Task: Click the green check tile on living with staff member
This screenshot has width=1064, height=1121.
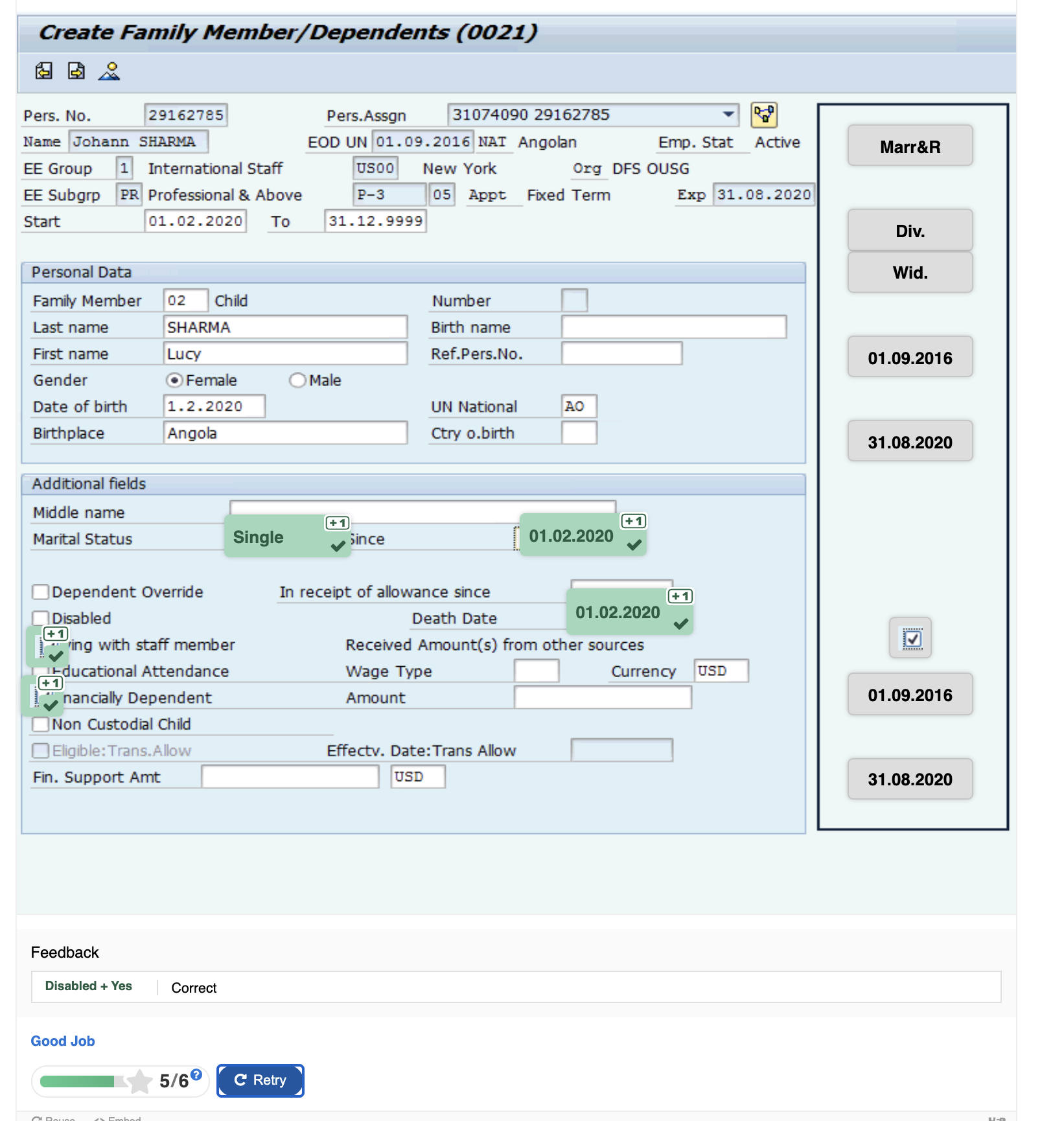Action: click(x=48, y=647)
